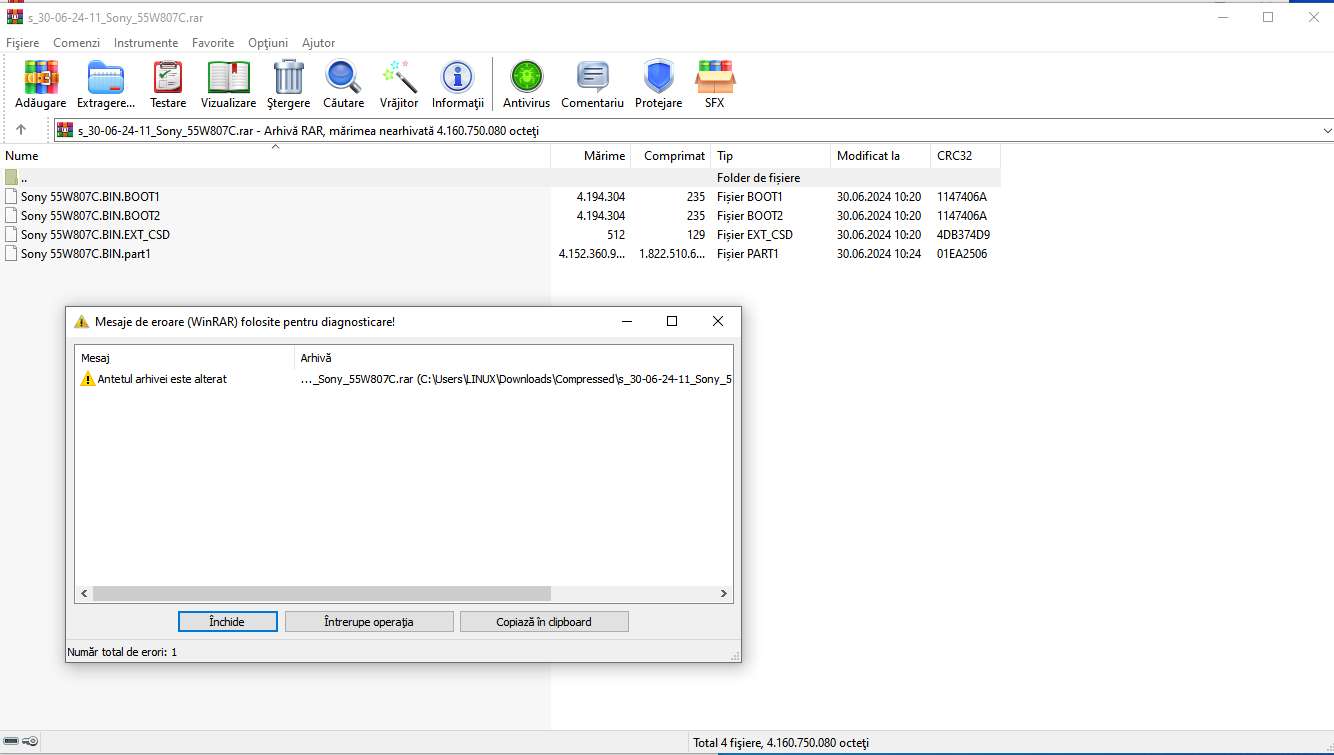Sort by Tip column header
The height and width of the screenshot is (755, 1334).
point(771,156)
